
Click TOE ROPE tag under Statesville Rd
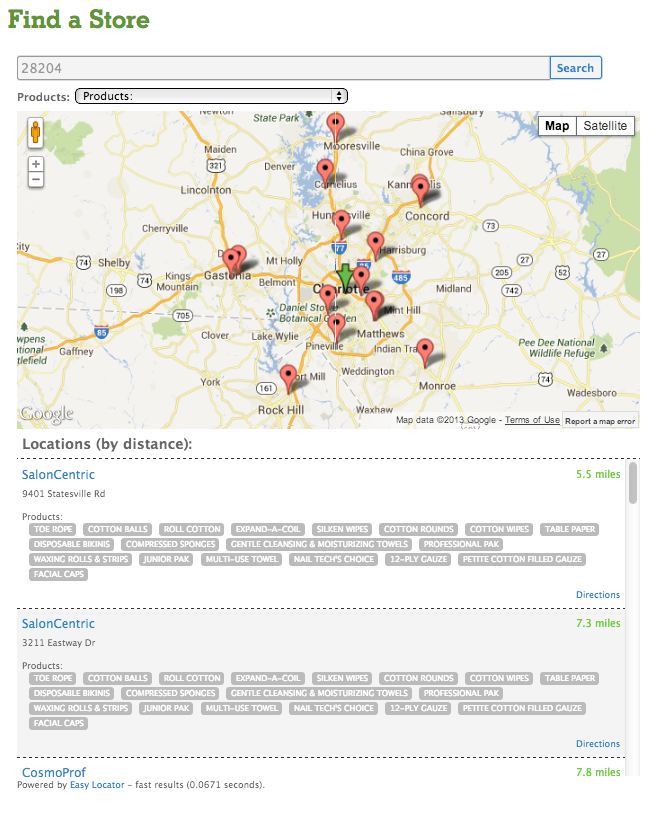click(53, 529)
